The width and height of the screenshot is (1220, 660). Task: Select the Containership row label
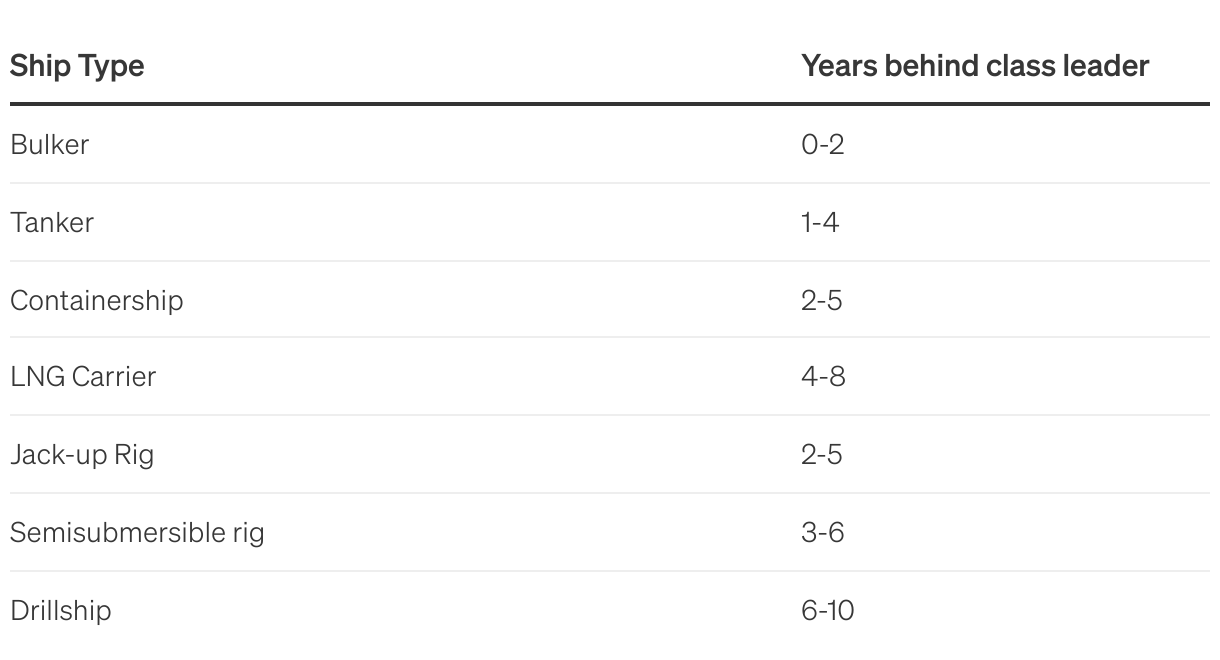click(x=97, y=300)
